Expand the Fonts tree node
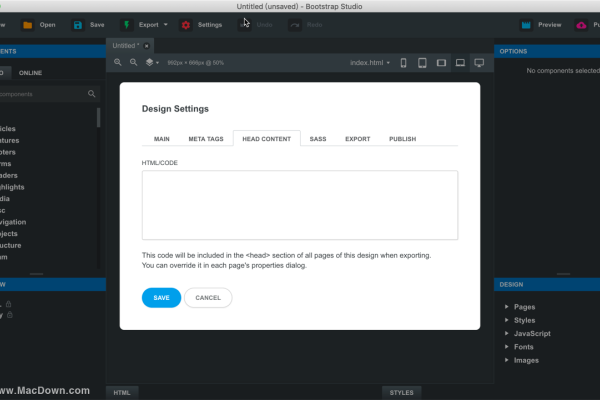The image size is (600, 400). [507, 347]
